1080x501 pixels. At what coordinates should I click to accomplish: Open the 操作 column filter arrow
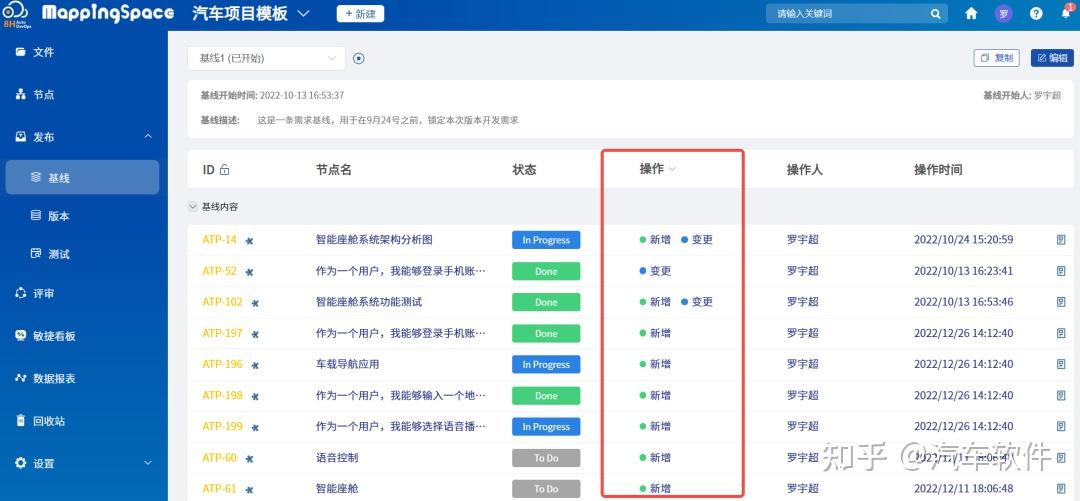click(x=672, y=170)
